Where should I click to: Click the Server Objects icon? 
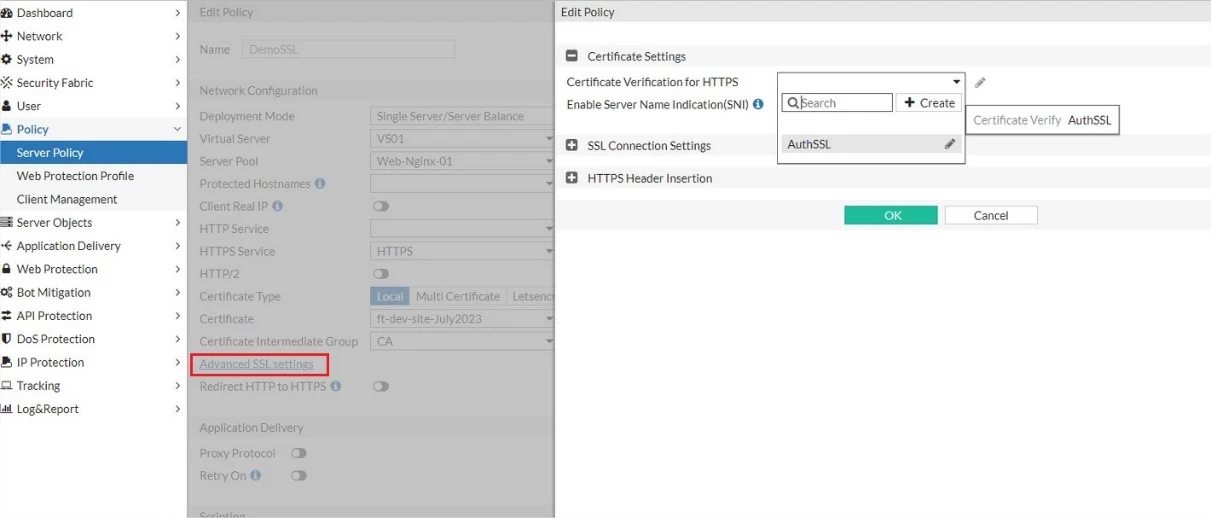[x=7, y=222]
